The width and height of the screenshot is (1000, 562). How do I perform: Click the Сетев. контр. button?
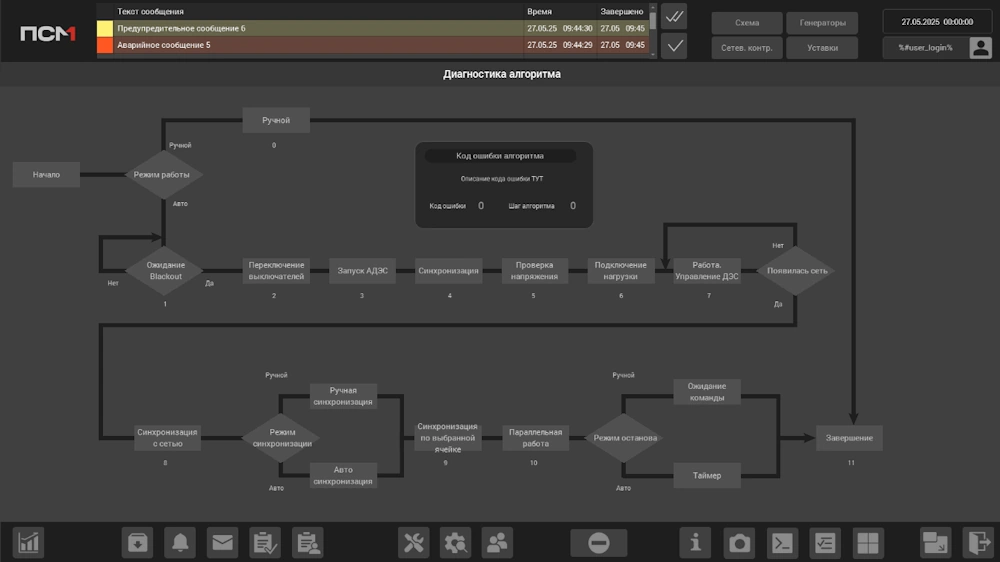tap(747, 48)
